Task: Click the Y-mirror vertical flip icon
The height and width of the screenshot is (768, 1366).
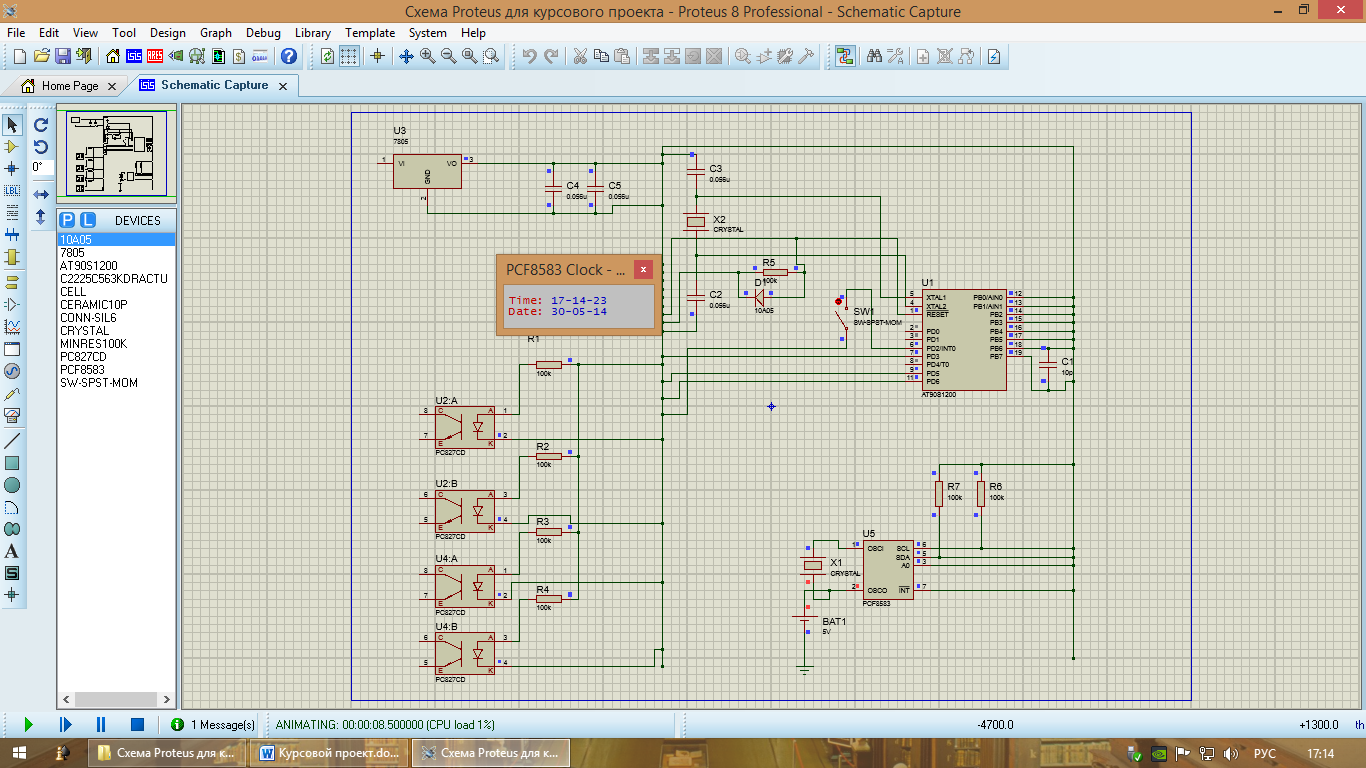Action: coord(41,216)
